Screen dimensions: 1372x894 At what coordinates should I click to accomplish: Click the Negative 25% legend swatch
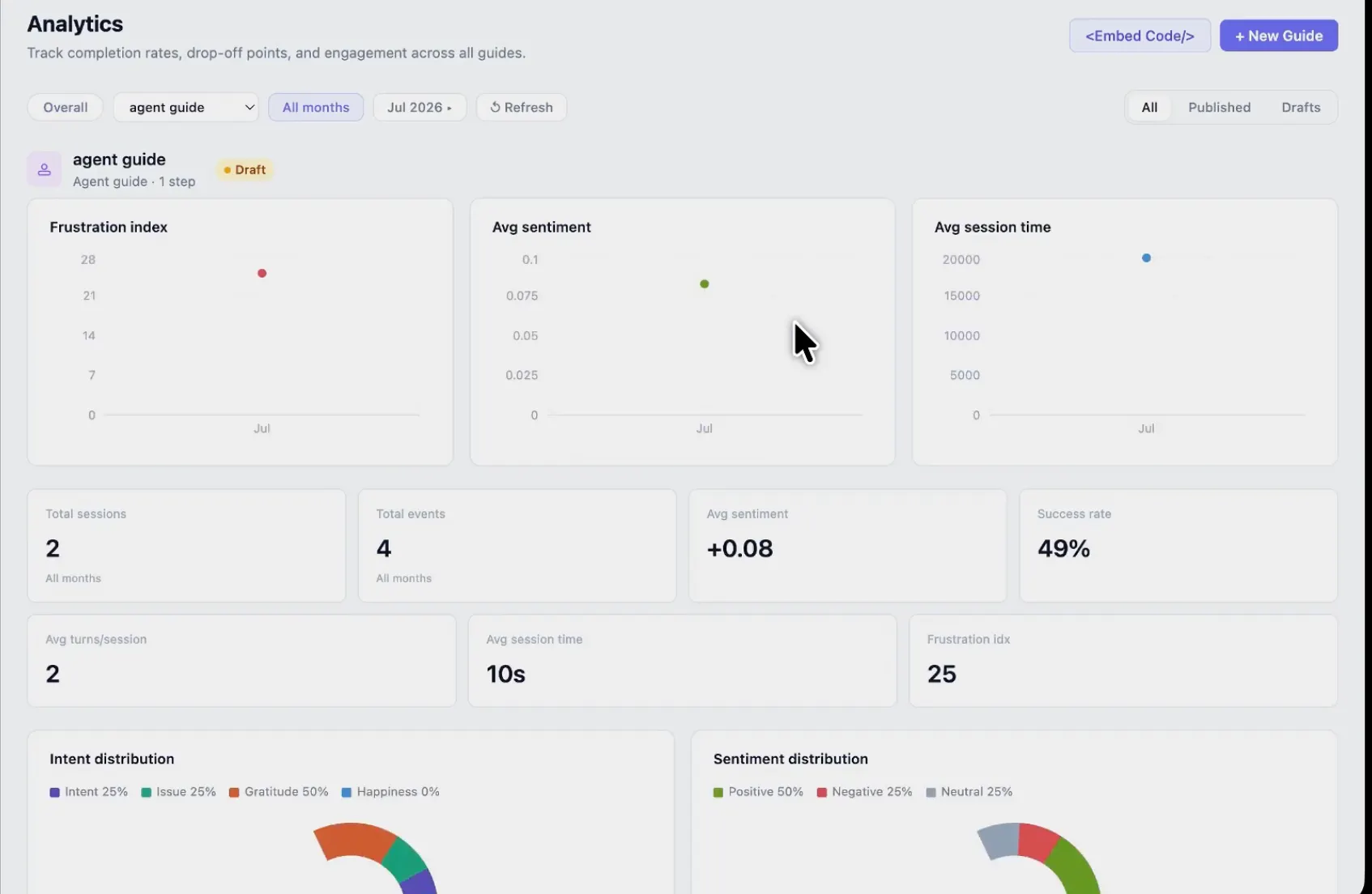[822, 792]
